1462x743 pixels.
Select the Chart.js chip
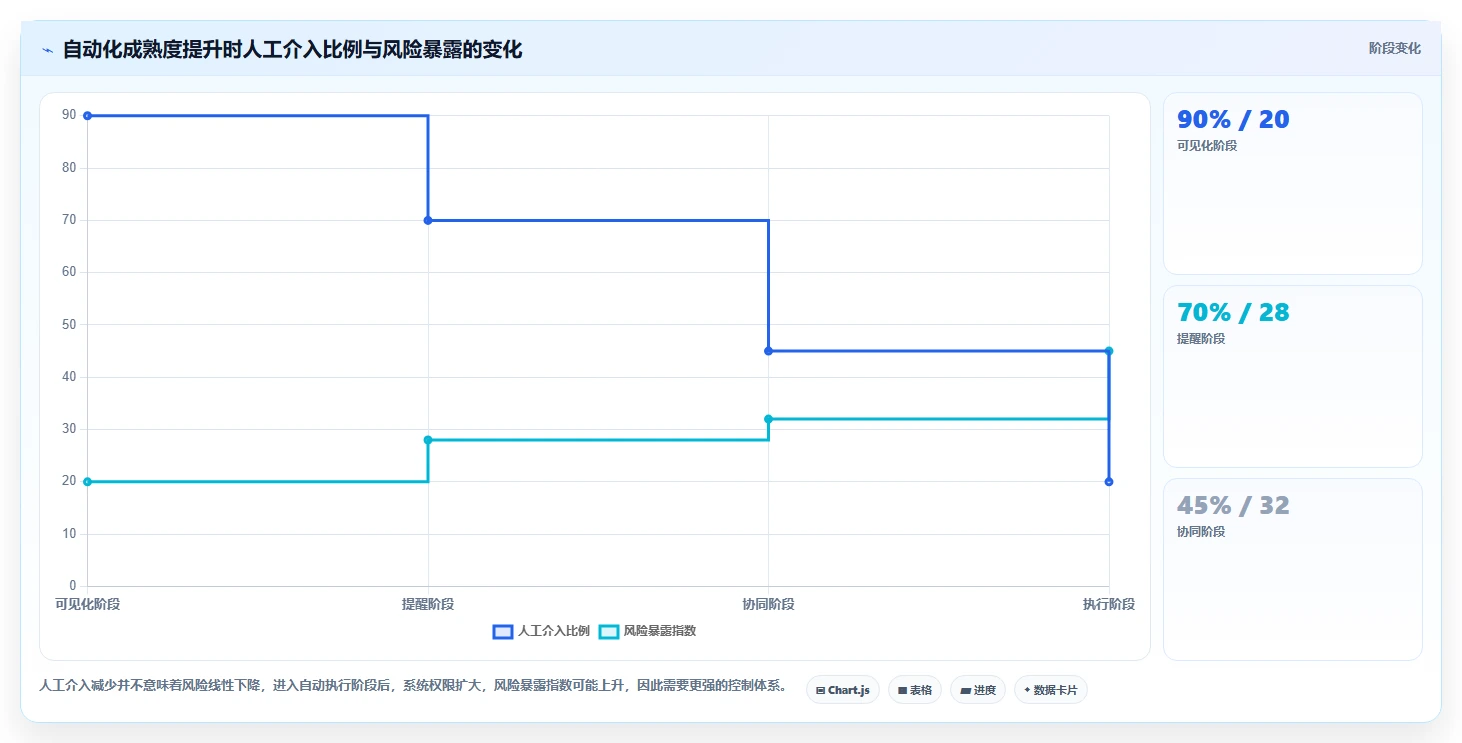pyautogui.click(x=843, y=690)
